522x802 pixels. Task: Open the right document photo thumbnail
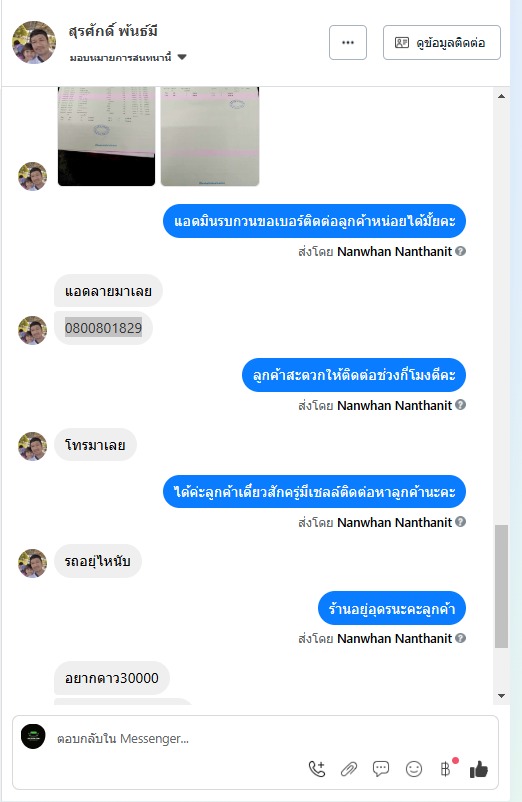pyautogui.click(x=210, y=136)
